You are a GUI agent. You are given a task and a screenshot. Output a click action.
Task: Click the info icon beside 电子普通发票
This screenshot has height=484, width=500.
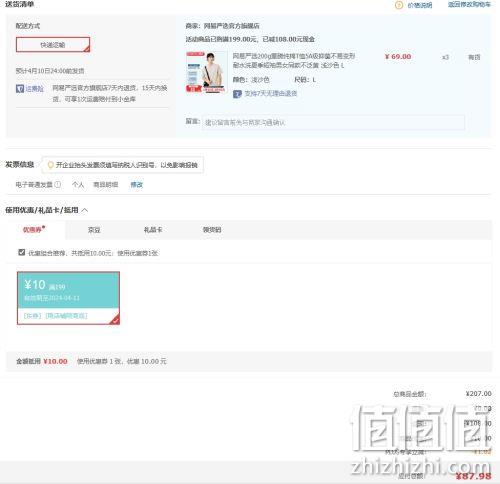point(58,184)
